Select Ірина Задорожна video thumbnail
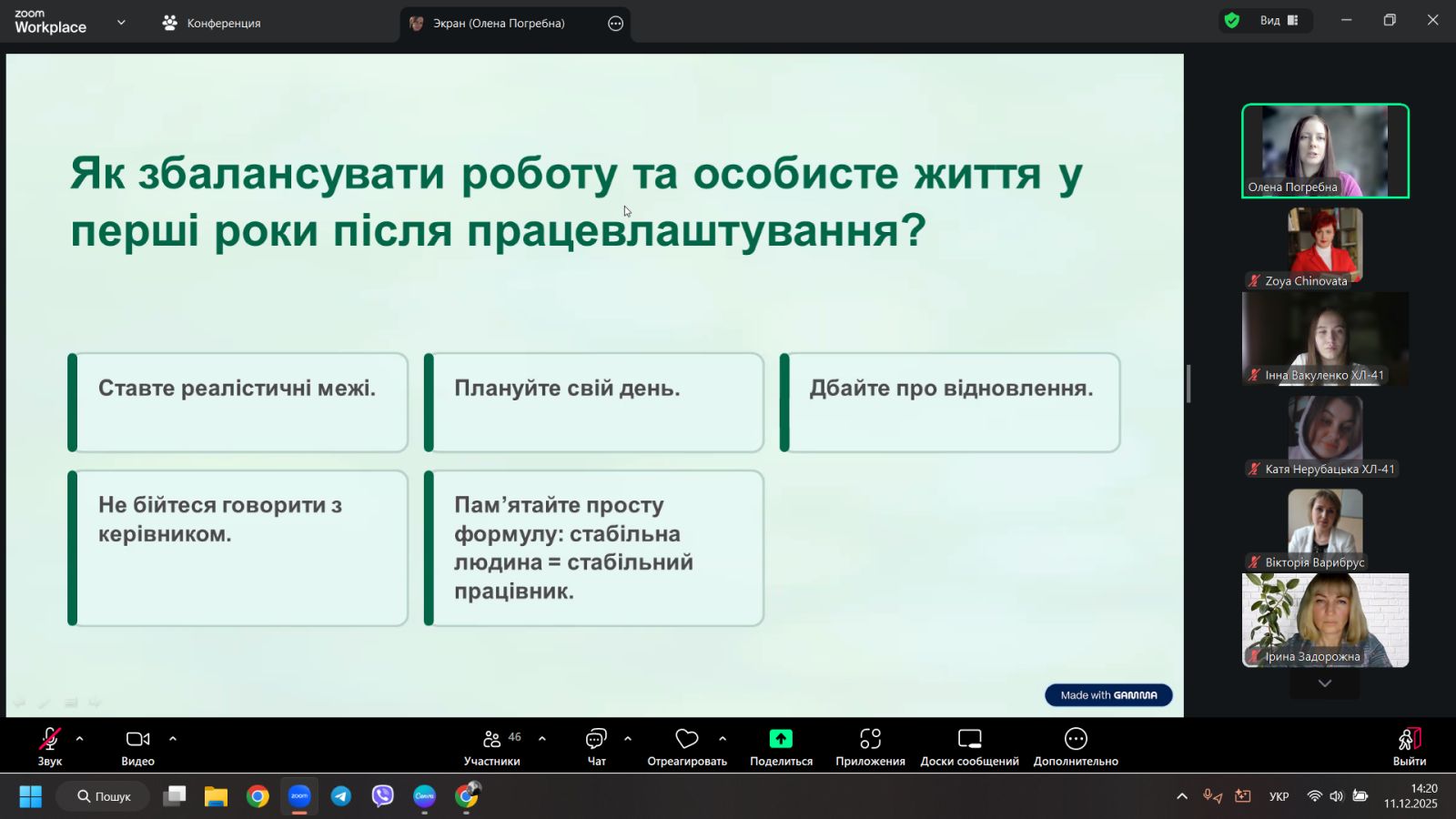The width and height of the screenshot is (1456, 819). point(1325,621)
